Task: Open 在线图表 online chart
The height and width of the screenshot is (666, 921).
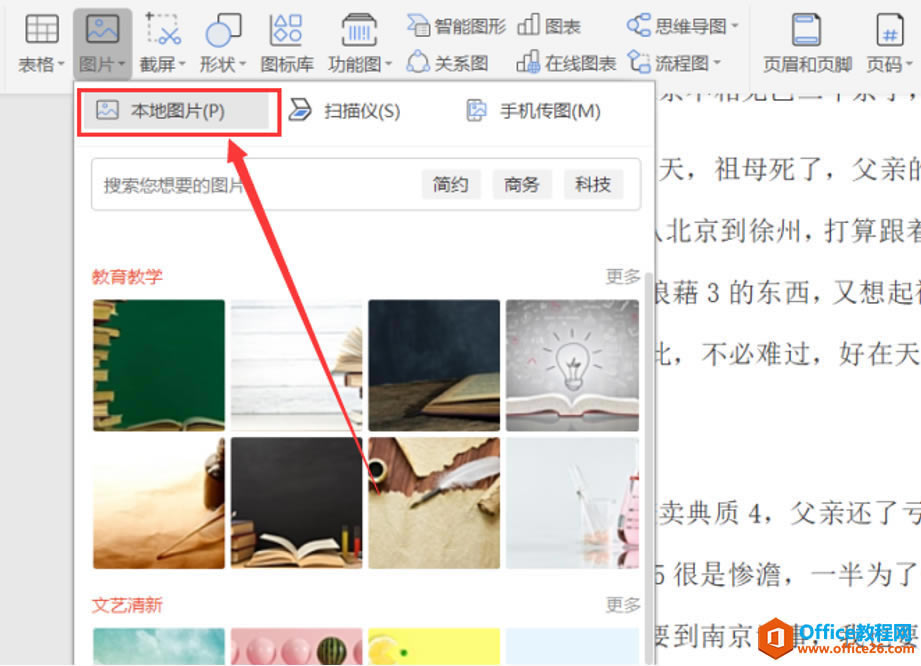Action: (566, 63)
